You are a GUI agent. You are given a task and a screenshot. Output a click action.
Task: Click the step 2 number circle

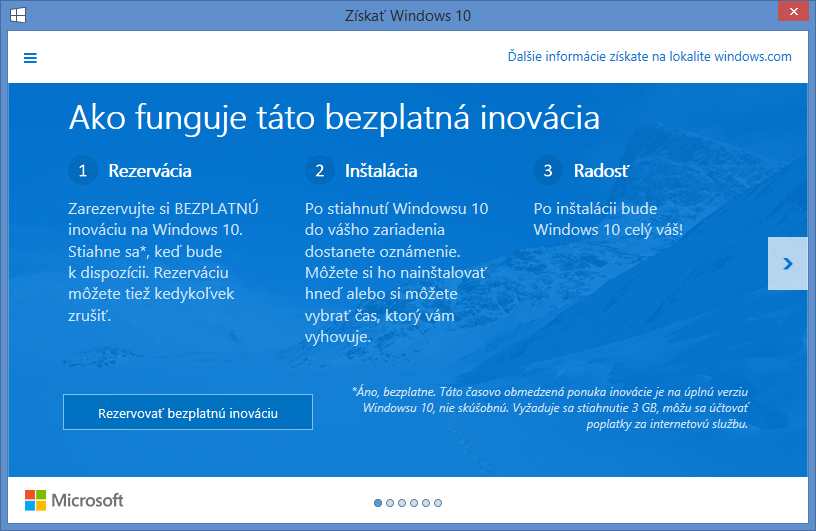(x=320, y=170)
